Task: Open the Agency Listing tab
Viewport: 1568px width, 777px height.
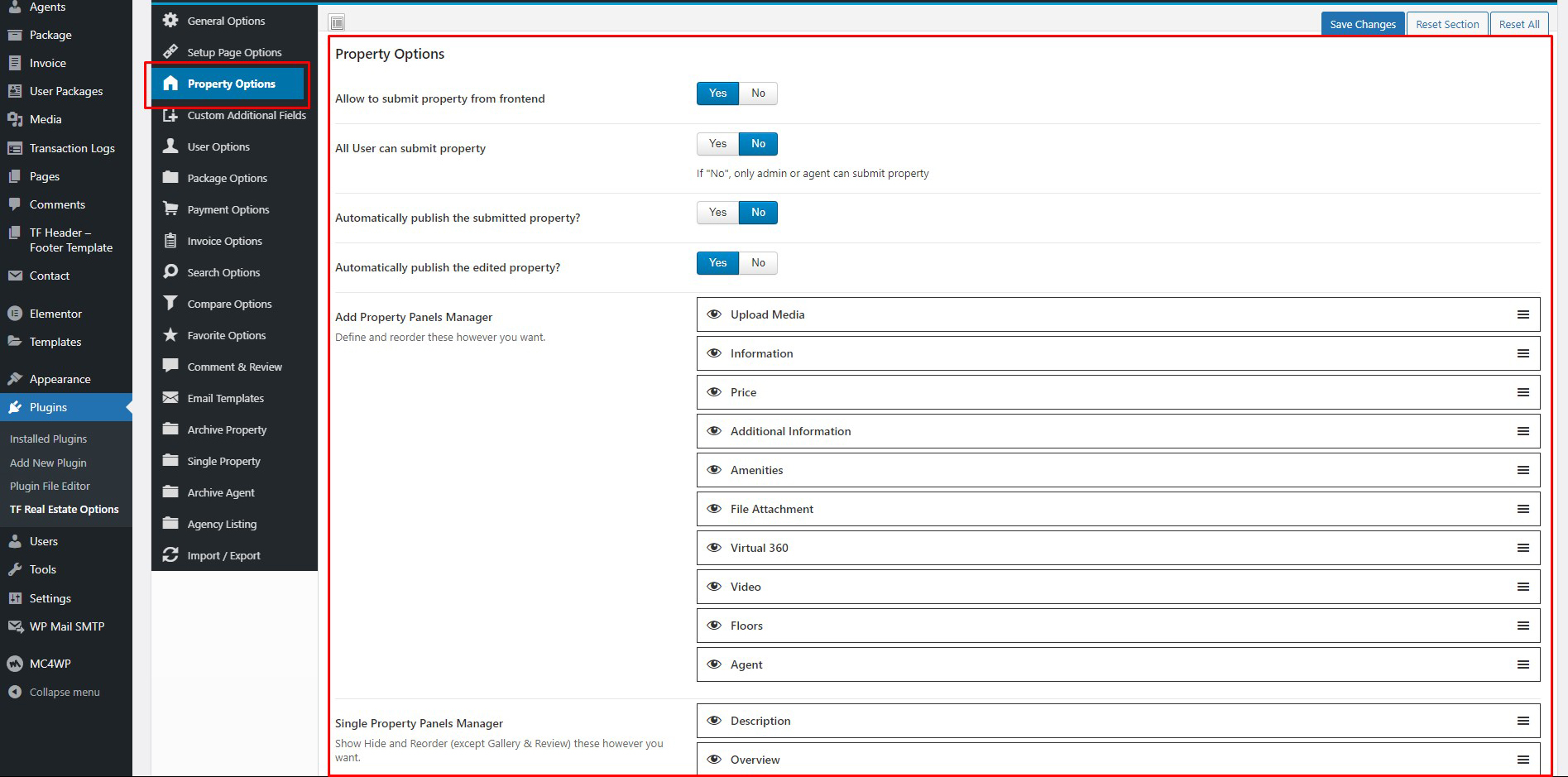Action: pyautogui.click(x=234, y=524)
